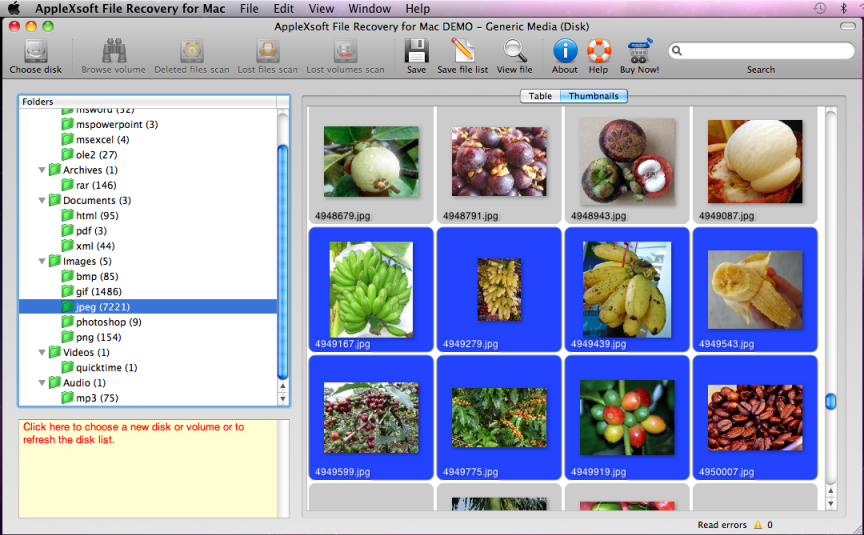
Task: Select thumbnail 4949775.jpg
Action: (x=499, y=417)
